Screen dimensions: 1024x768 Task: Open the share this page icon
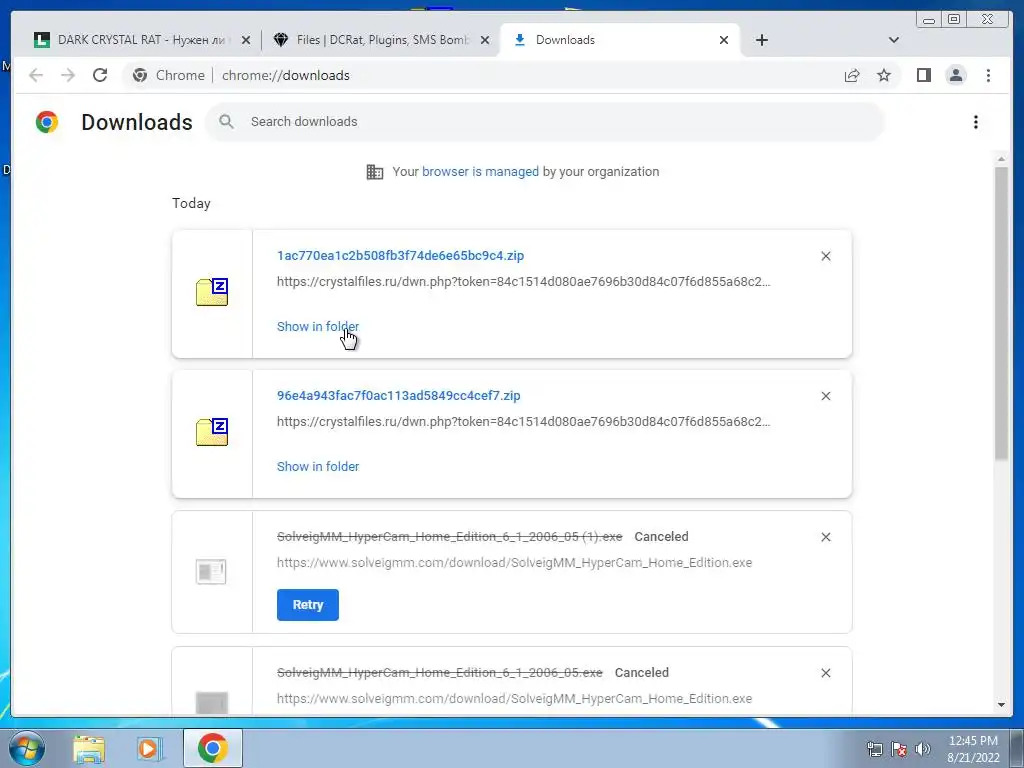click(x=852, y=75)
